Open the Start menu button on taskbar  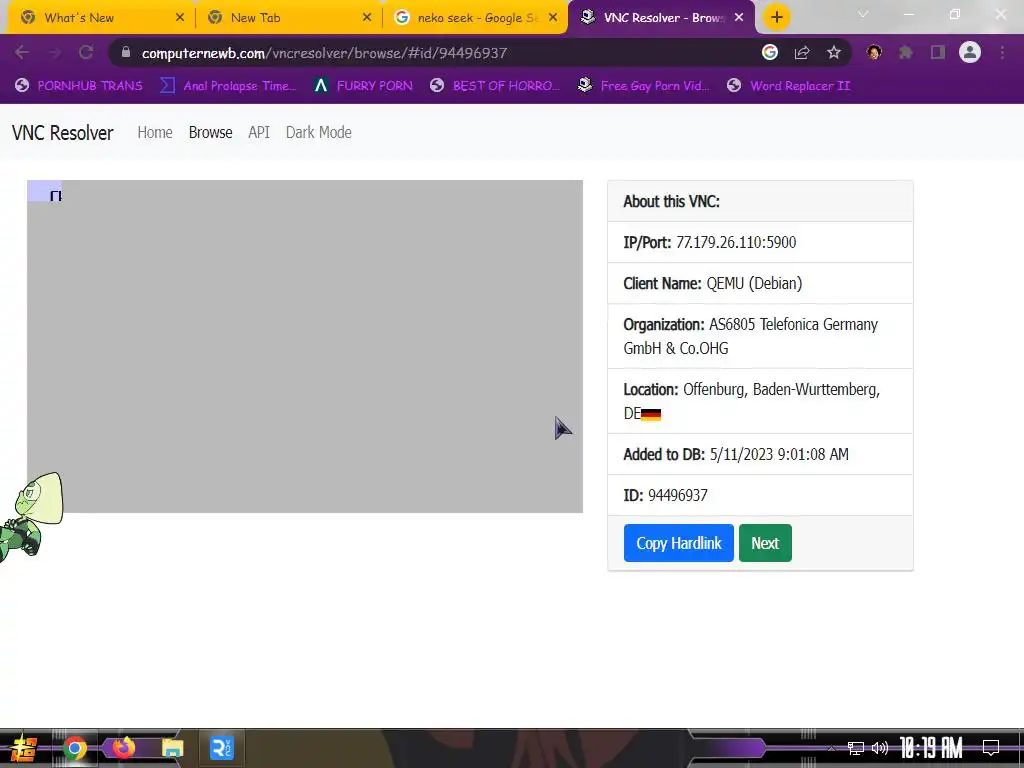[x=22, y=748]
